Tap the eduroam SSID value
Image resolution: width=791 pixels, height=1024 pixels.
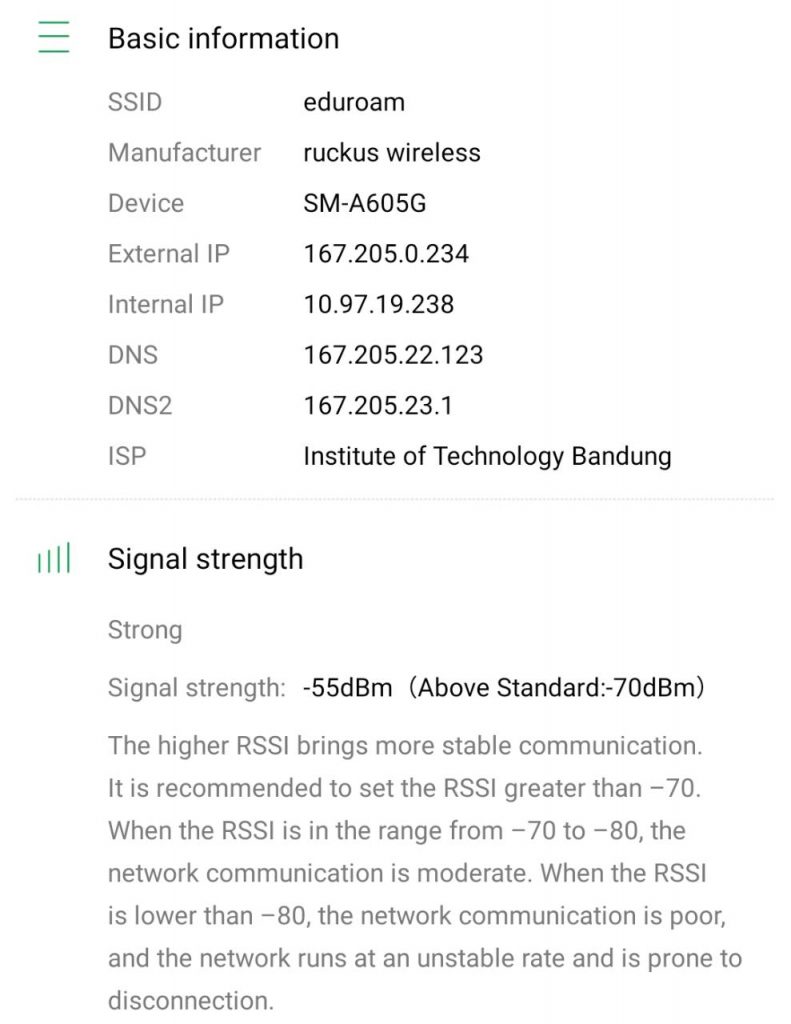[354, 102]
